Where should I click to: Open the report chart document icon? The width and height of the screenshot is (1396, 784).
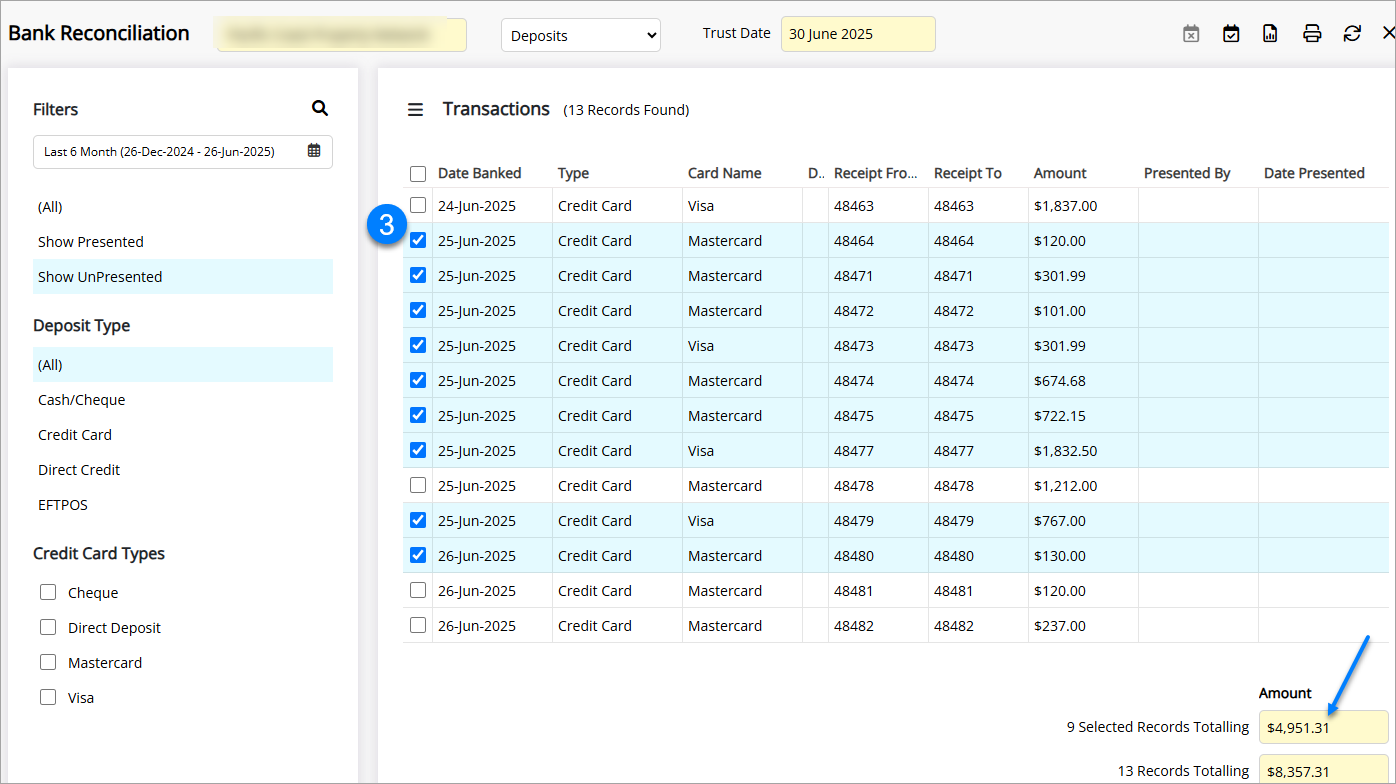click(x=1270, y=34)
